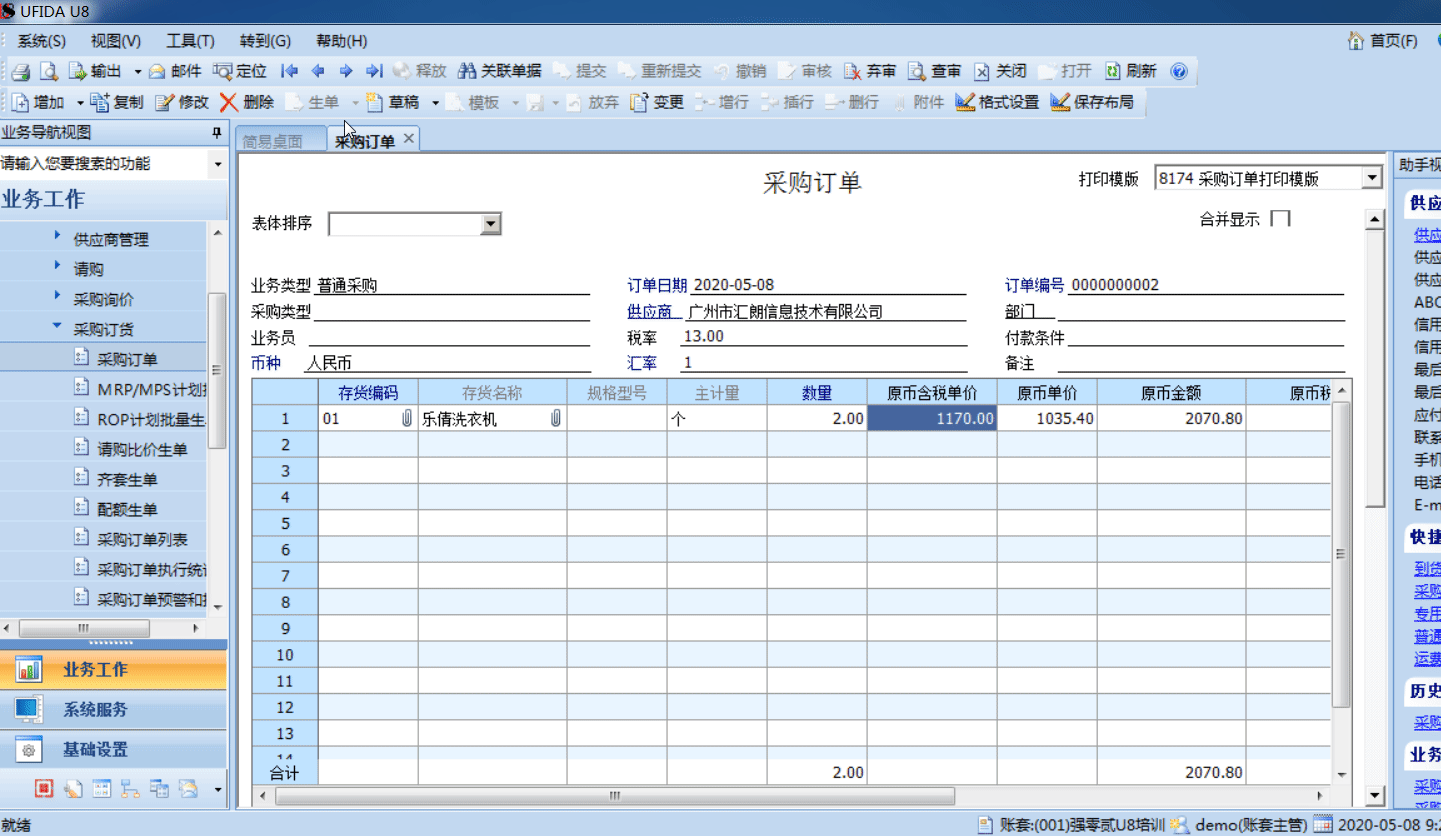Open the 打印模版 dropdown
Viewport: 1441px width, 836px height.
tap(1371, 179)
